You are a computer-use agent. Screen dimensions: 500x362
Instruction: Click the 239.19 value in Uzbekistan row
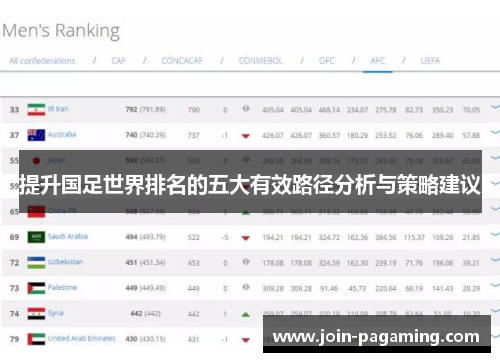tap(386, 263)
